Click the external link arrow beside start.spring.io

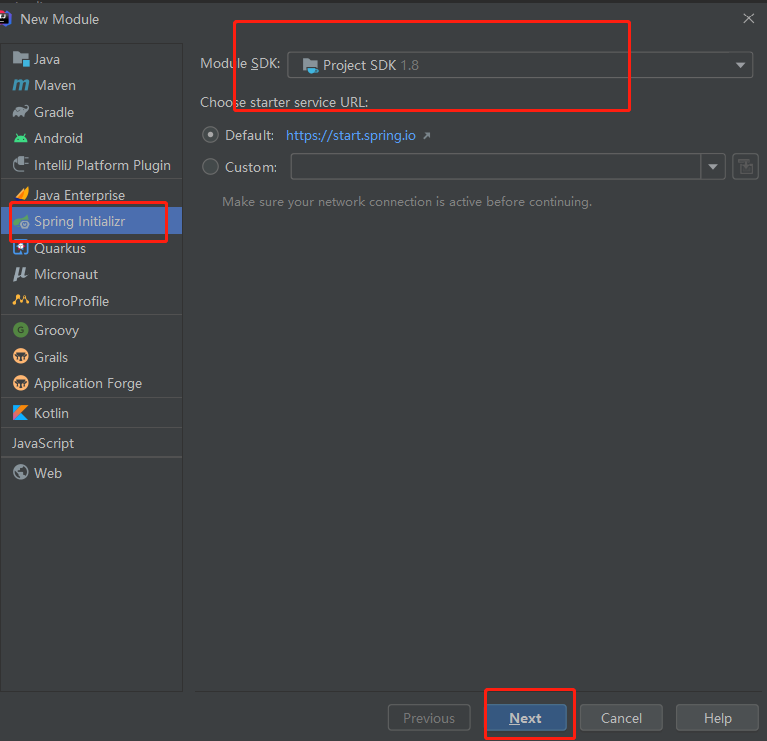pyautogui.click(x=427, y=135)
